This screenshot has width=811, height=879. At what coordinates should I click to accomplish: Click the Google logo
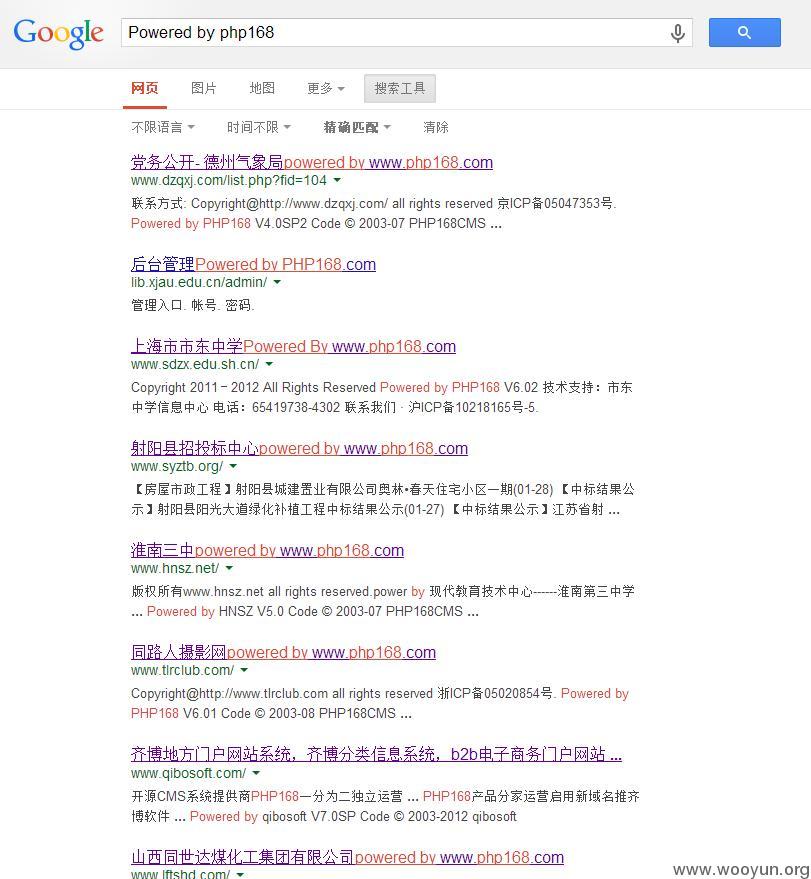[58, 33]
